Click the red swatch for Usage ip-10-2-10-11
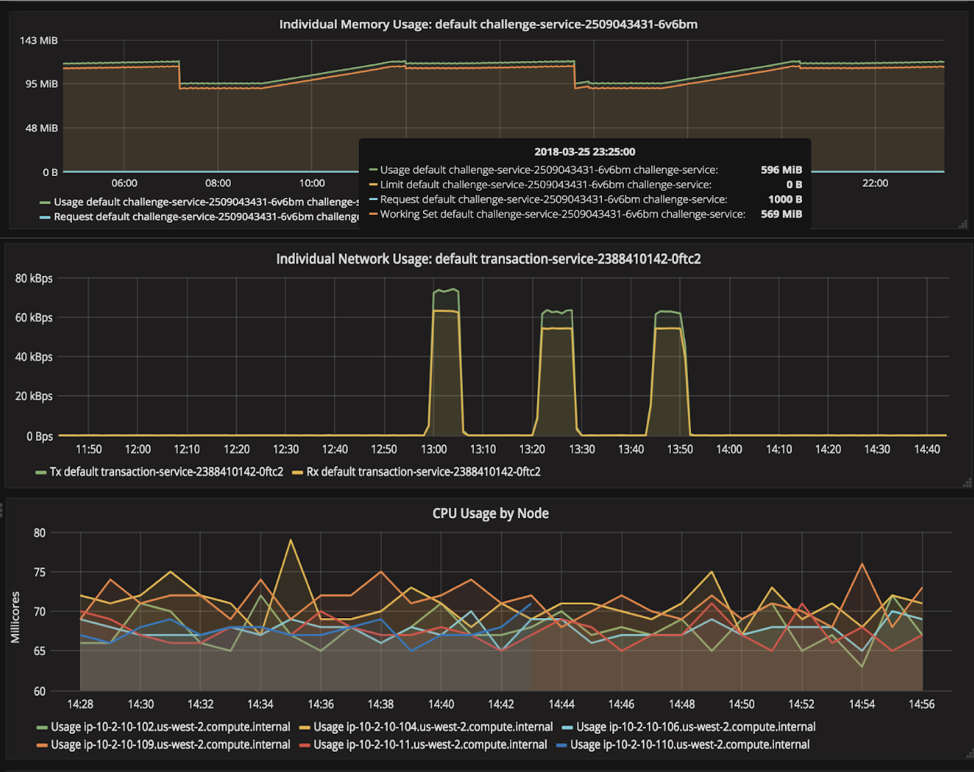Viewport: 974px width, 772px height. [305, 745]
